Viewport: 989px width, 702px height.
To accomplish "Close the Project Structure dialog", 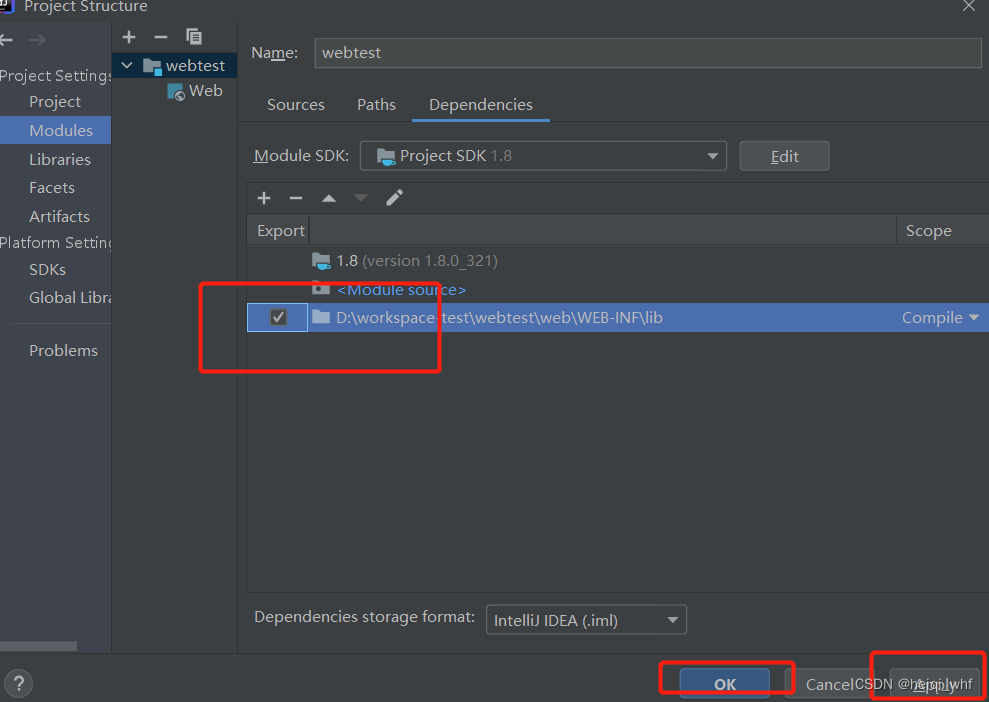I will 969,6.
